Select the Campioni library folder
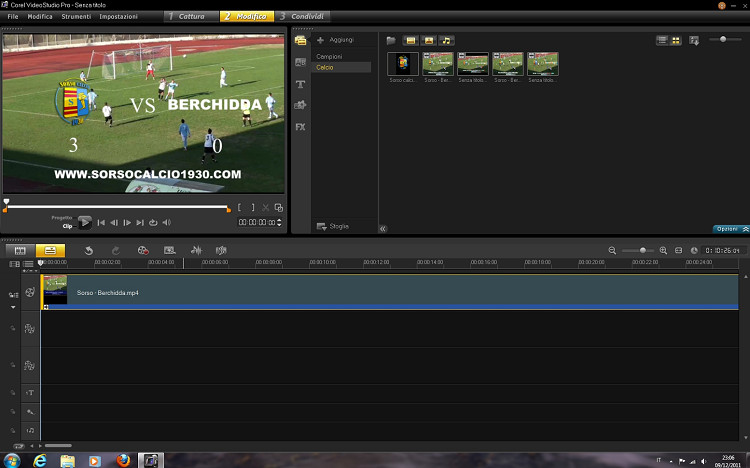 [x=329, y=56]
